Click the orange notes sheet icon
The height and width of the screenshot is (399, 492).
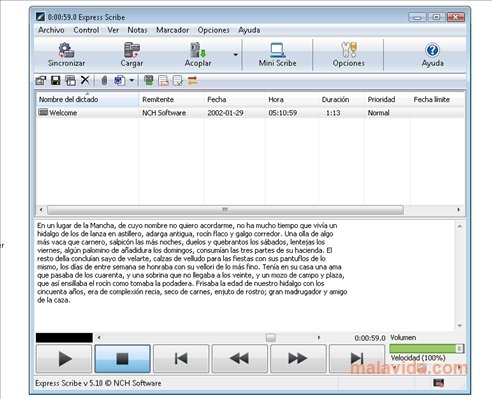[x=163, y=80]
